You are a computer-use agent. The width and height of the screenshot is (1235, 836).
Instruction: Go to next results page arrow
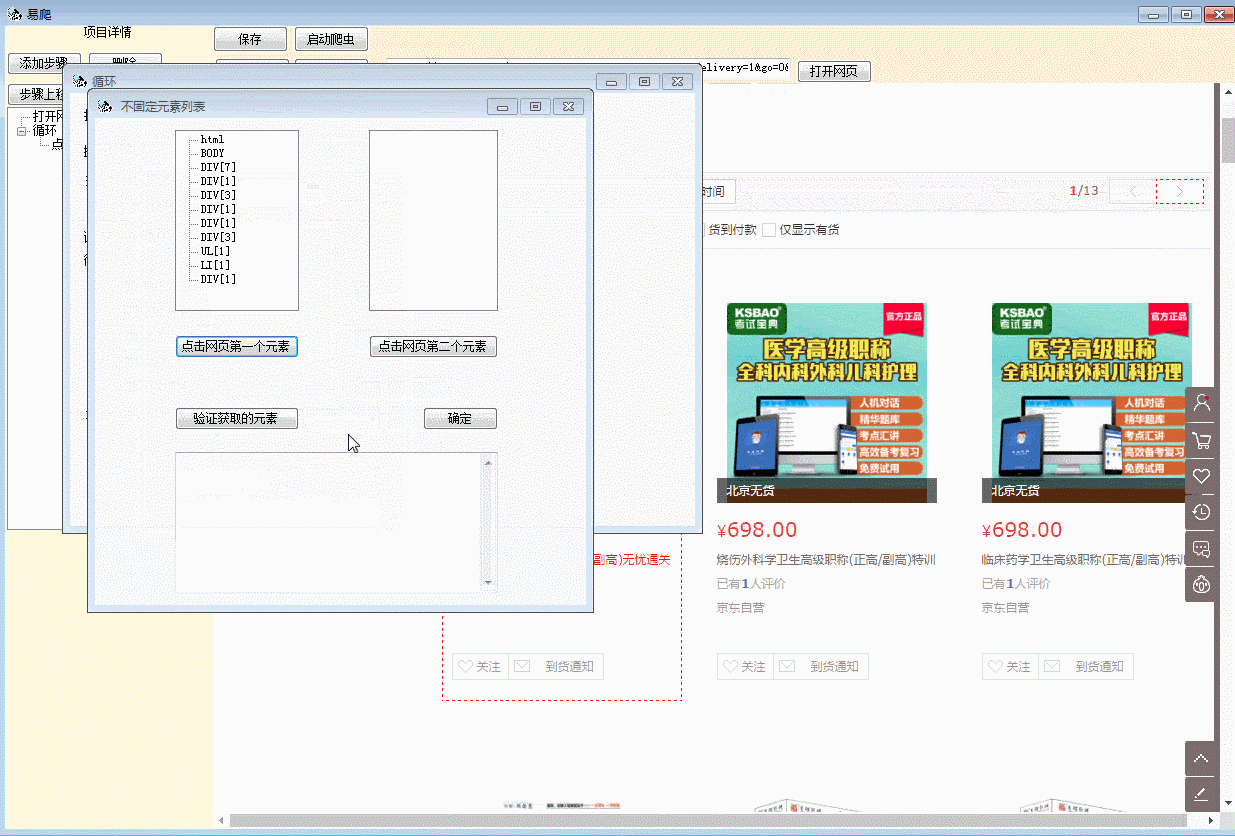[1180, 191]
